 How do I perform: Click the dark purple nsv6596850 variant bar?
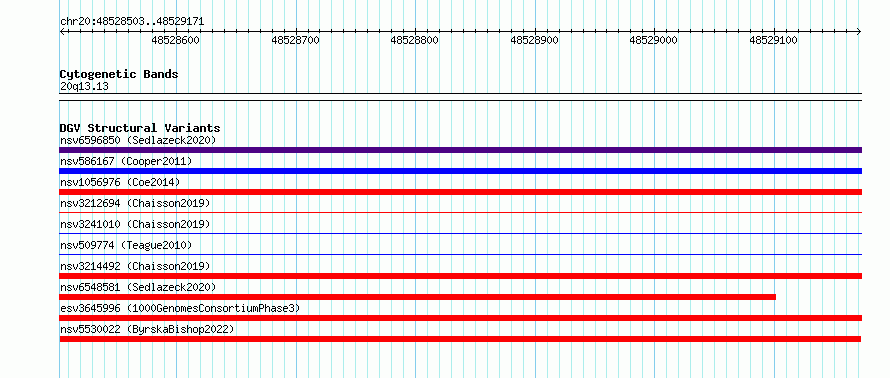coord(460,150)
